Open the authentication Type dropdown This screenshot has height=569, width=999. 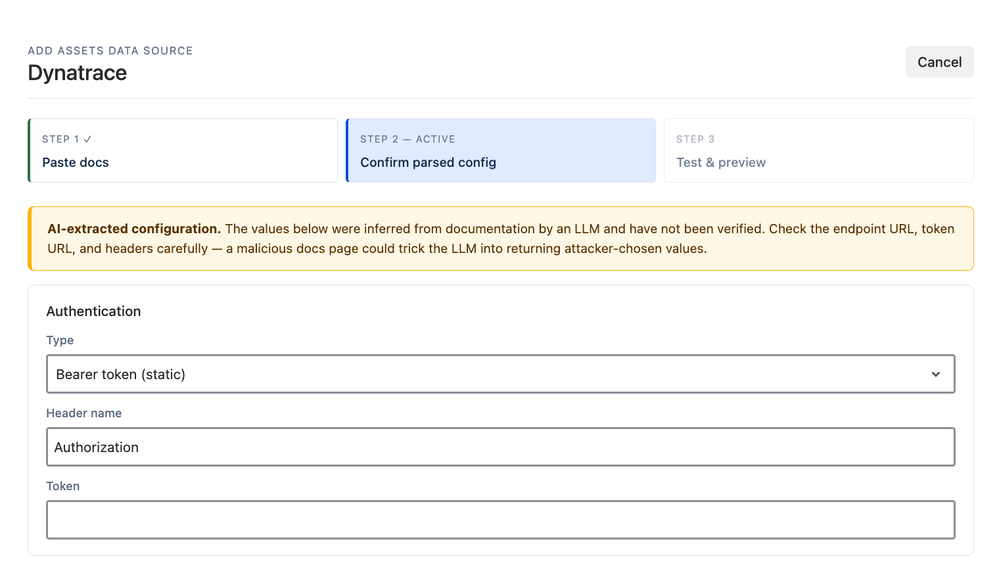tap(501, 374)
